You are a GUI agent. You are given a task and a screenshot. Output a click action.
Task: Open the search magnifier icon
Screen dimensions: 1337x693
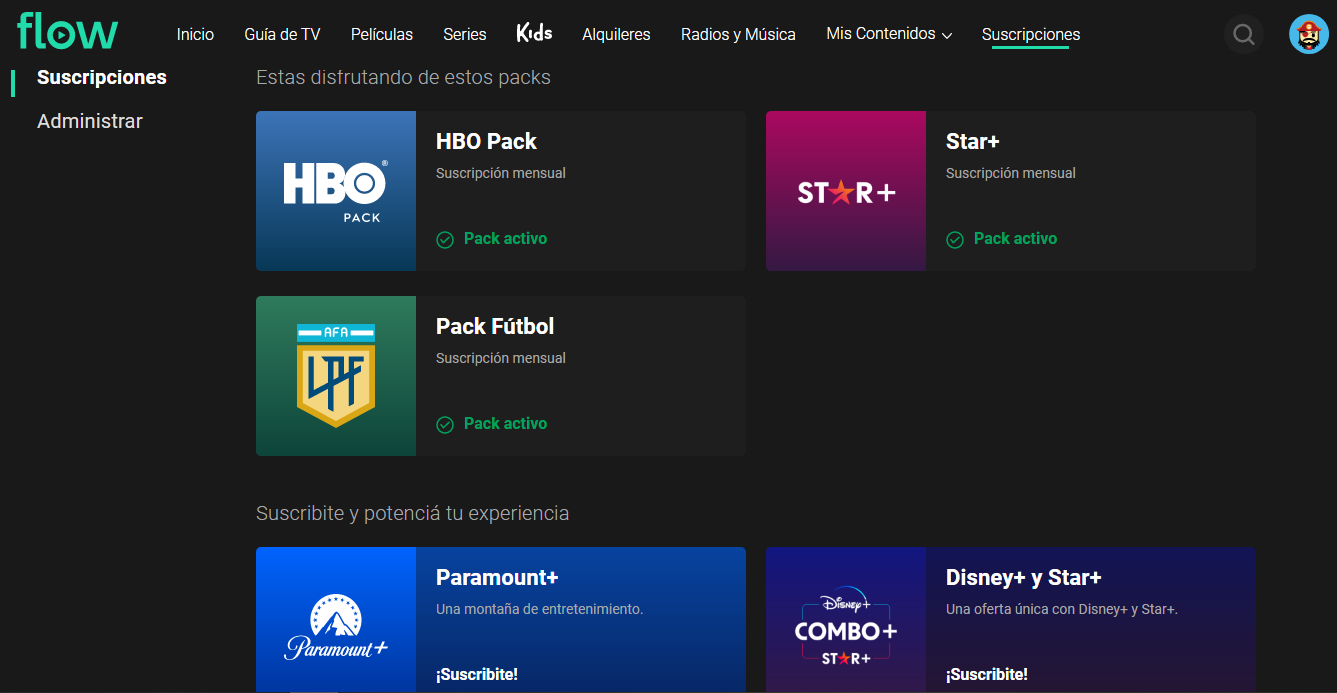(x=1243, y=34)
